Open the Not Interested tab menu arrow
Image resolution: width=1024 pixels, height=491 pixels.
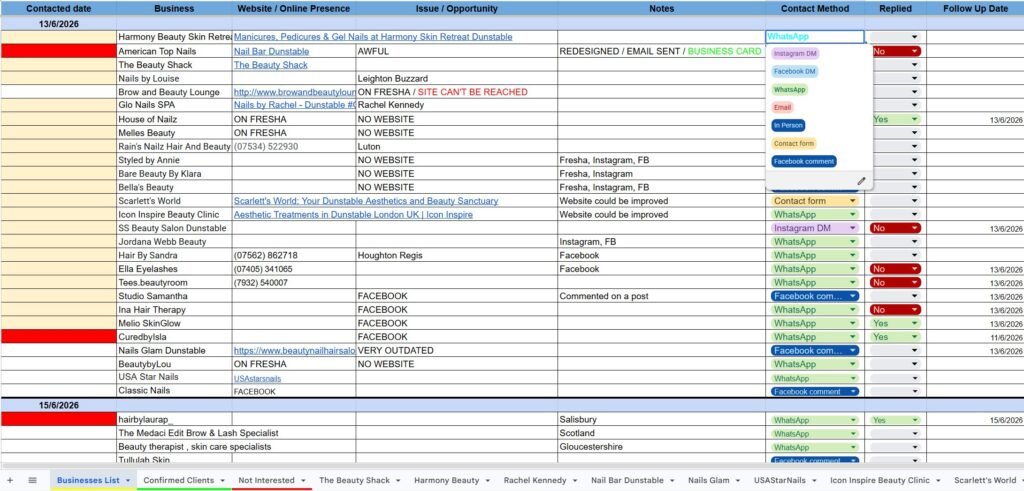click(302, 481)
